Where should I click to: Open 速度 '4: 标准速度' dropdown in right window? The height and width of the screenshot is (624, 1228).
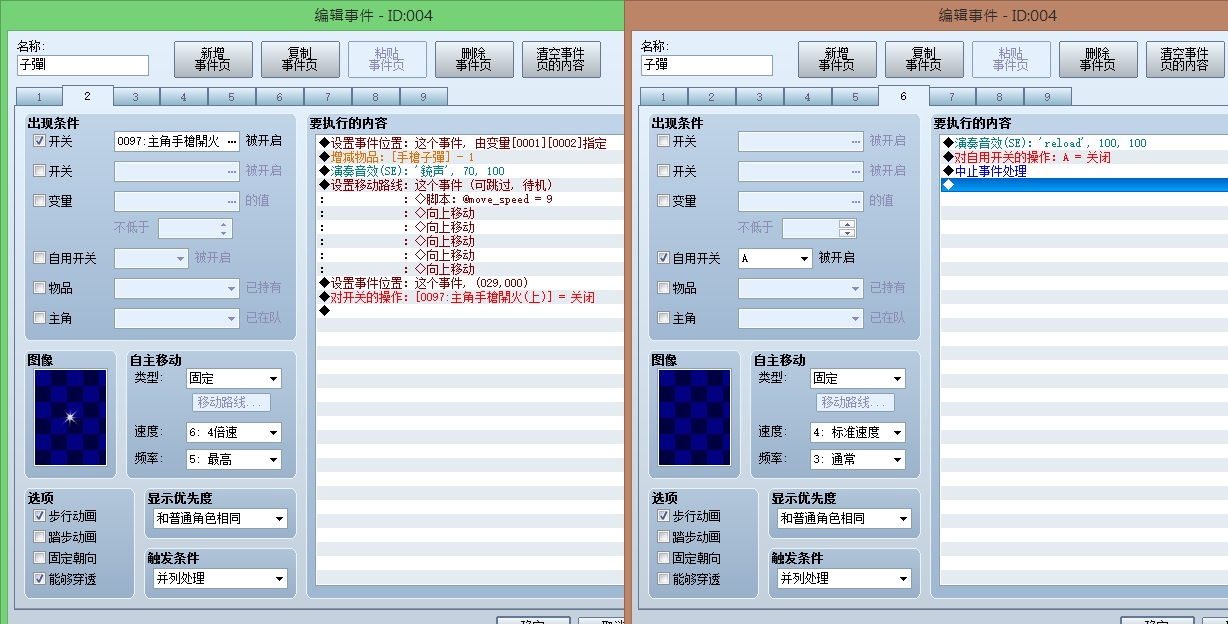(858, 433)
